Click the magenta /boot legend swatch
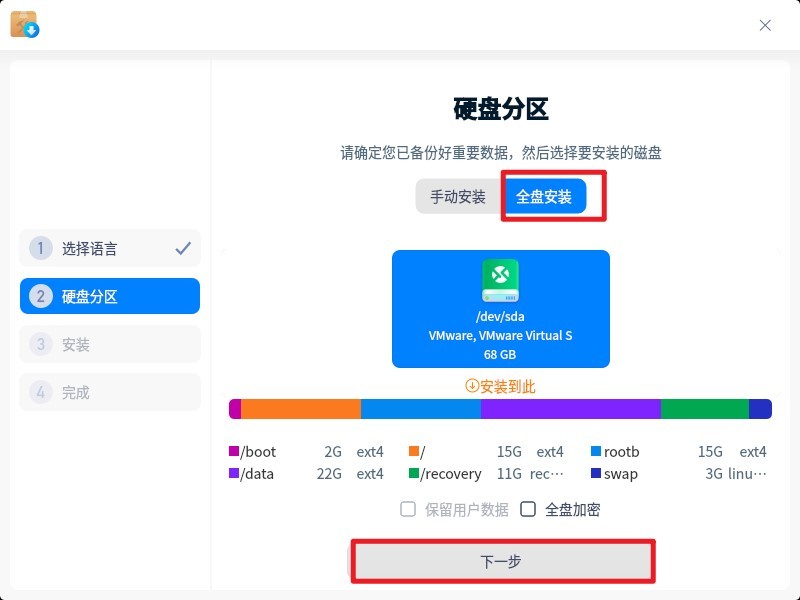Viewport: 800px width, 600px height. (x=234, y=451)
